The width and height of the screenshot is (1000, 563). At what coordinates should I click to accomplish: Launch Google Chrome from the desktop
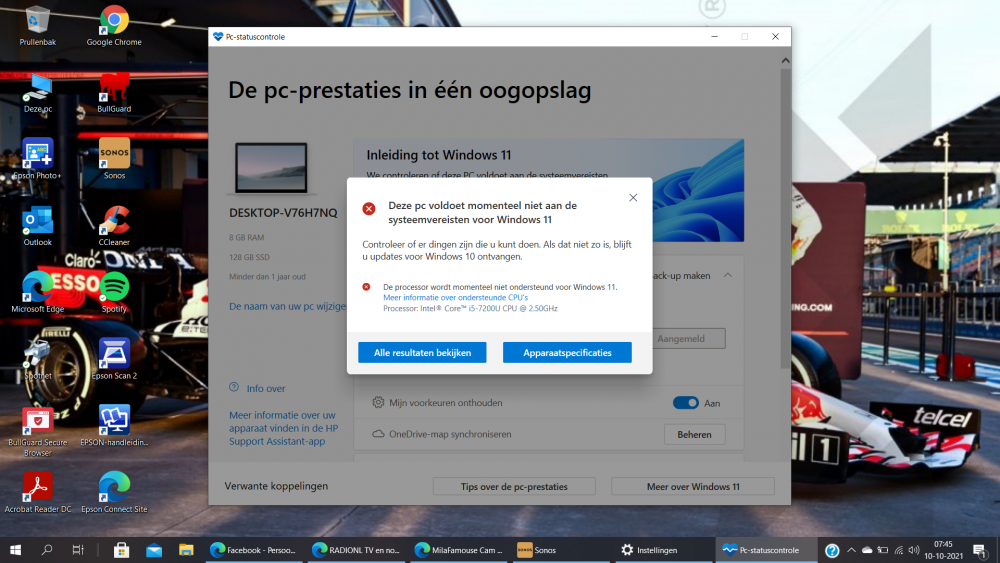[x=114, y=26]
